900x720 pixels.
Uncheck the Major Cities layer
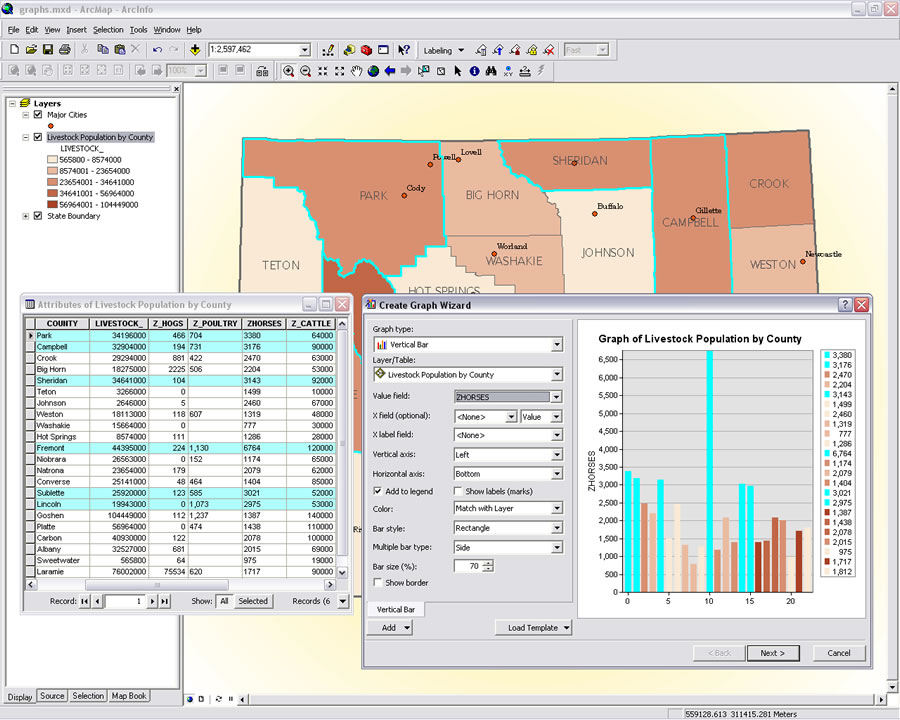(38, 115)
